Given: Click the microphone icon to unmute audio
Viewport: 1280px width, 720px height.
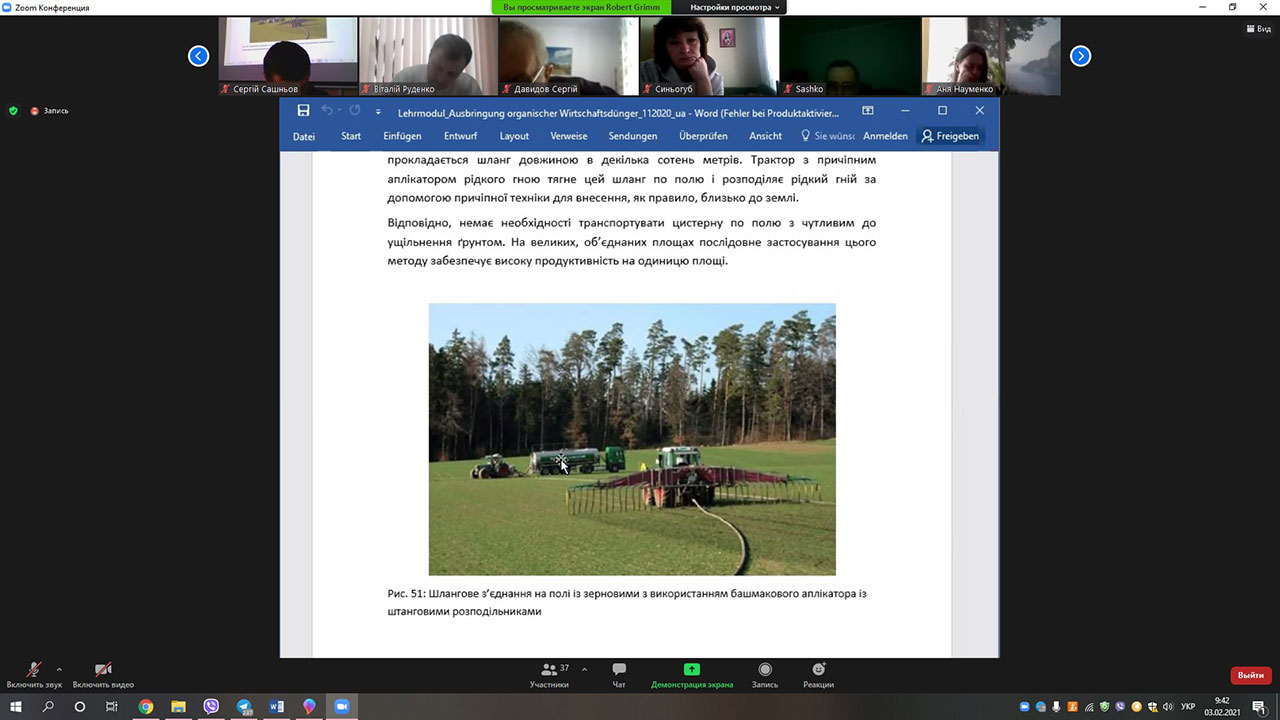Looking at the screenshot, I should (x=34, y=671).
